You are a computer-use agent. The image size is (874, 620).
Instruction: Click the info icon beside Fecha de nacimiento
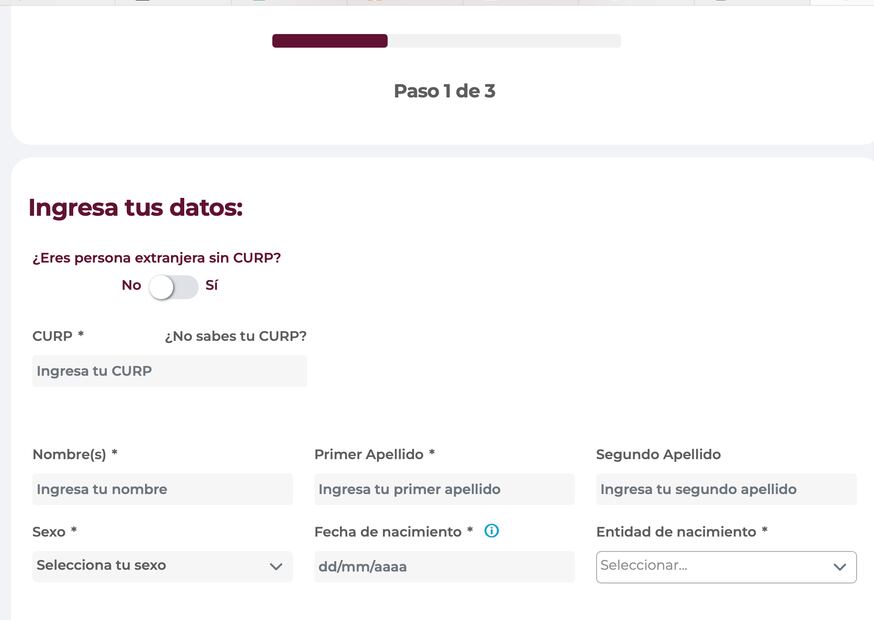491,531
